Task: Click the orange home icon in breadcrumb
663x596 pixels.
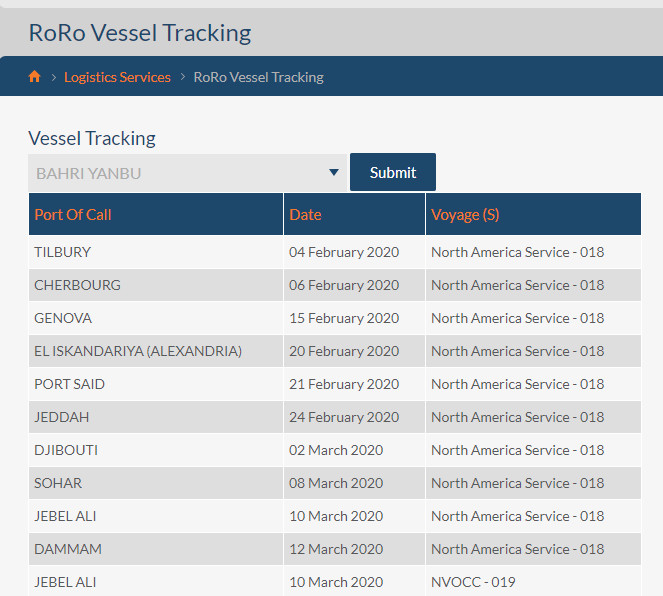Action: (x=34, y=77)
